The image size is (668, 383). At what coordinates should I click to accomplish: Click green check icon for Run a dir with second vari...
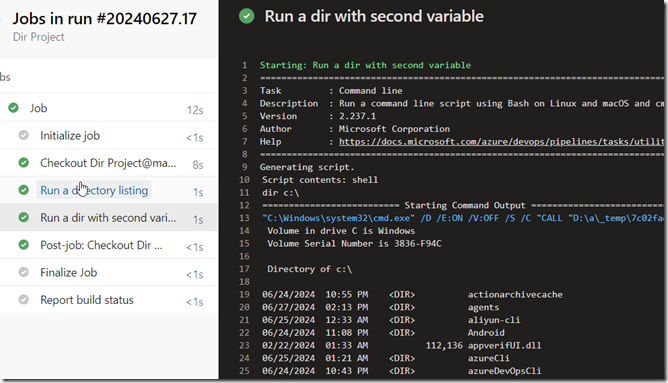click(24, 217)
